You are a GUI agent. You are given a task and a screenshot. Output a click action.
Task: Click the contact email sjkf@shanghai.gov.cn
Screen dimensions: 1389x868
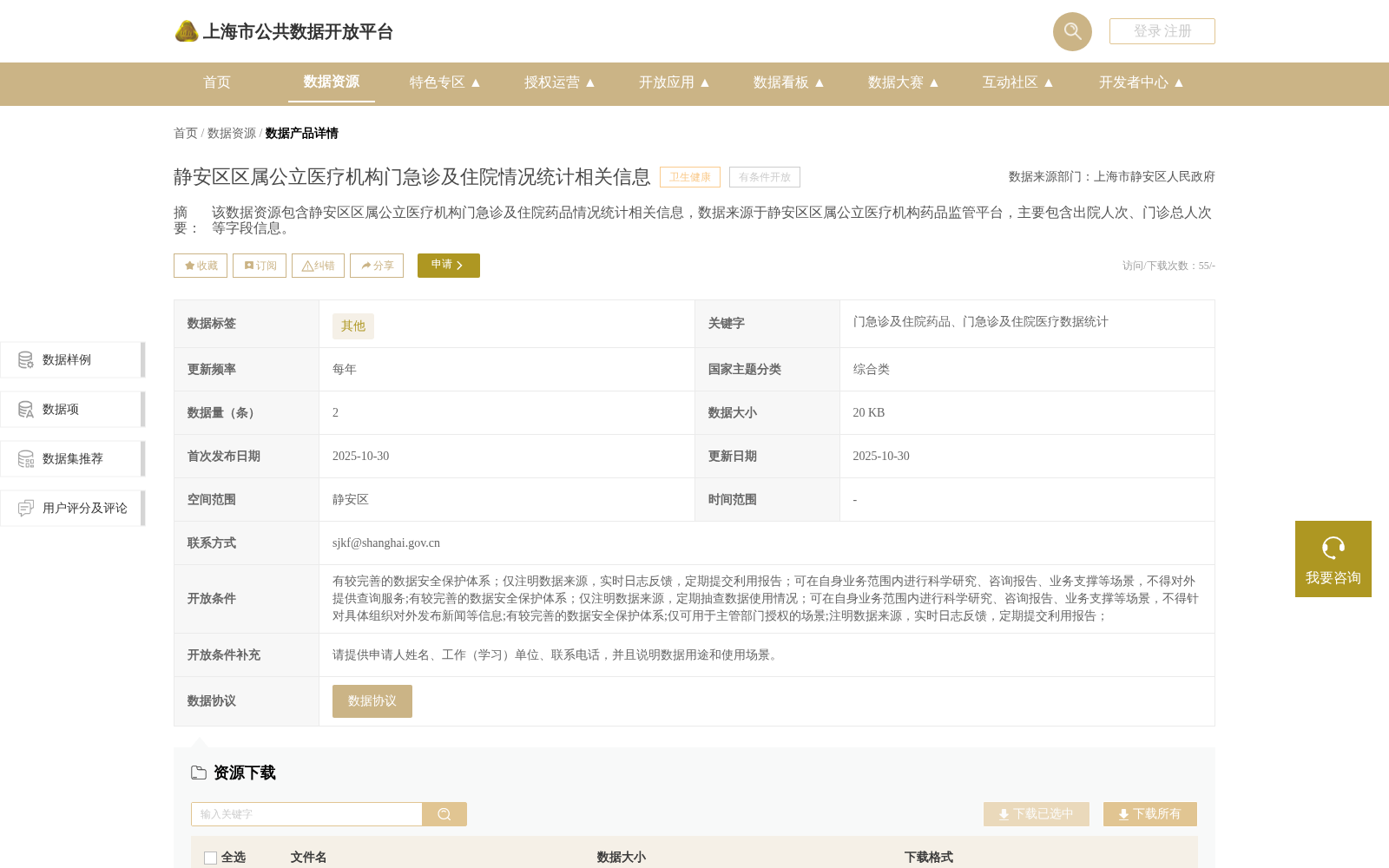click(386, 543)
